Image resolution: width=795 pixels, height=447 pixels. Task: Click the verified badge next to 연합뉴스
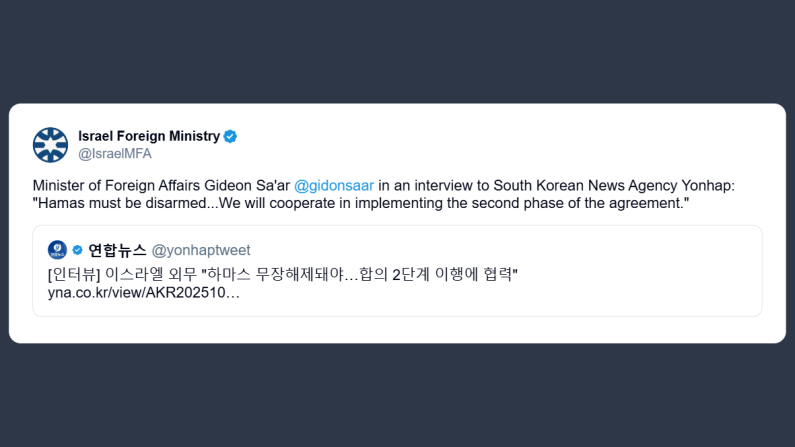pos(77,250)
